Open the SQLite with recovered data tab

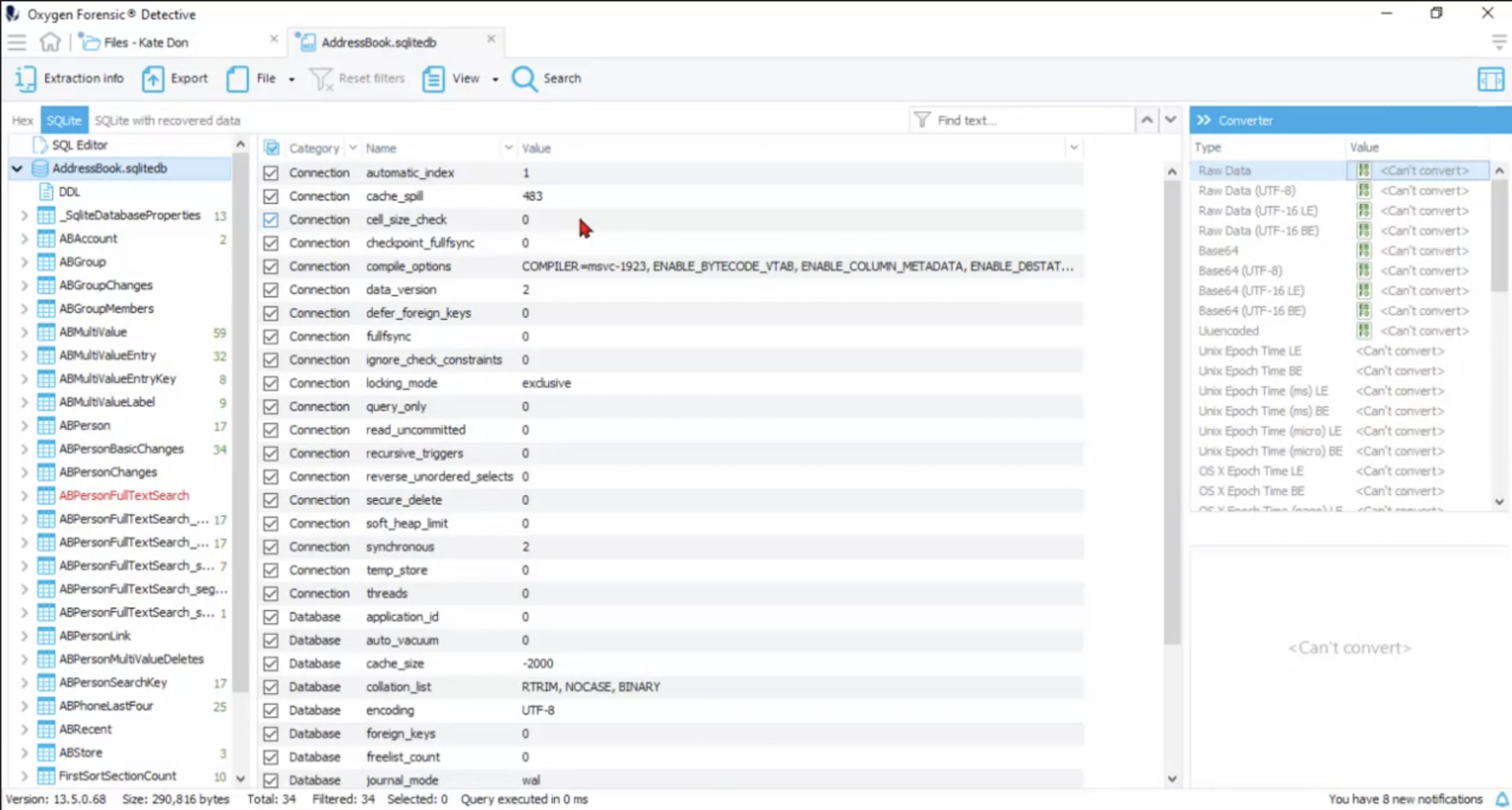[x=165, y=119]
